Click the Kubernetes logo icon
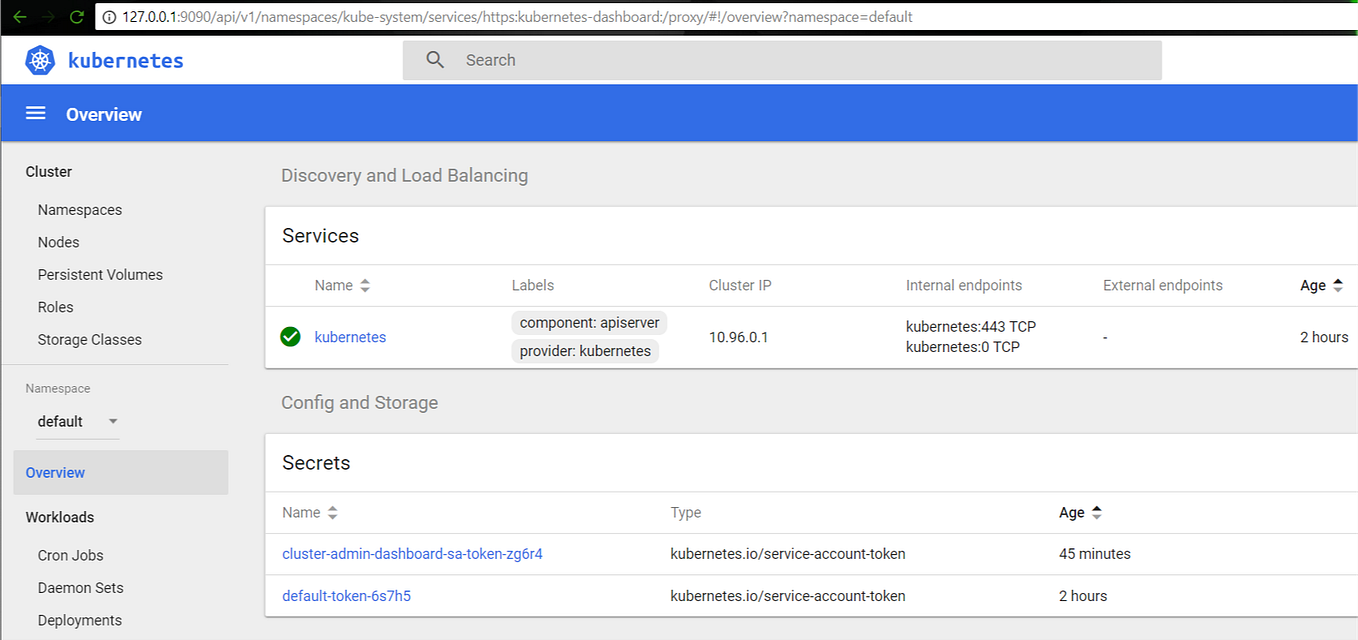 [x=38, y=60]
